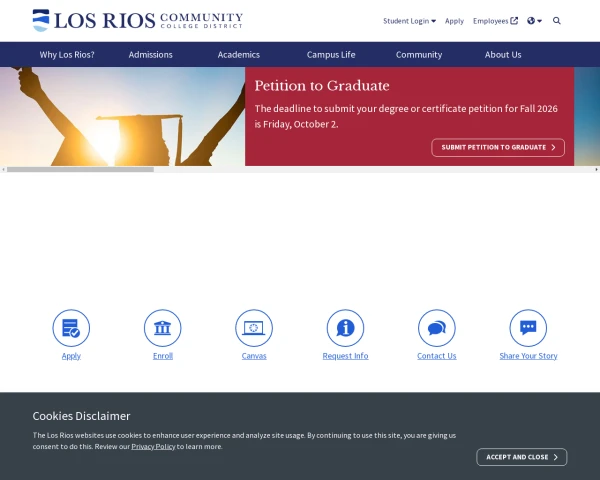Open the Employees external link

click(495, 21)
